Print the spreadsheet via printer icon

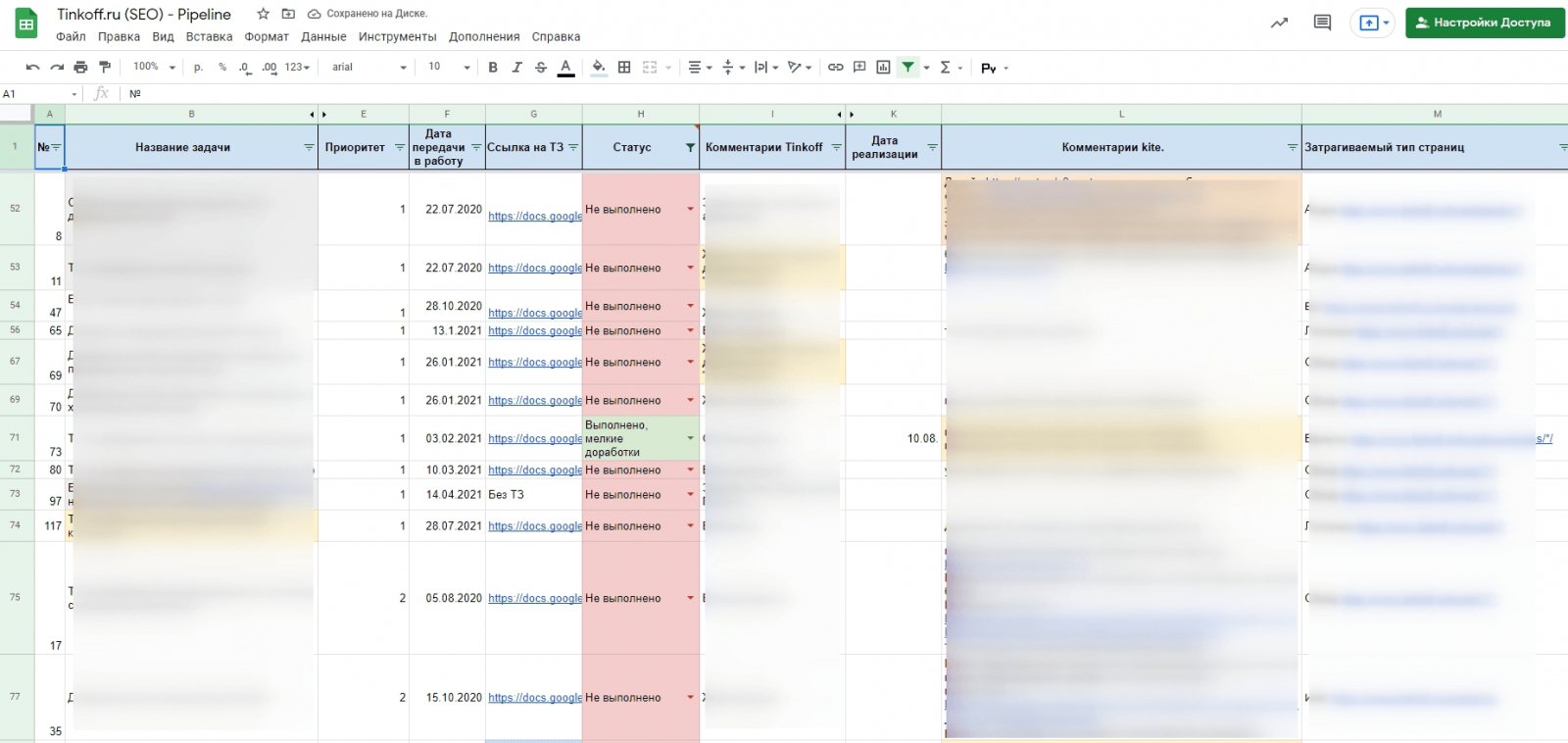(x=80, y=68)
